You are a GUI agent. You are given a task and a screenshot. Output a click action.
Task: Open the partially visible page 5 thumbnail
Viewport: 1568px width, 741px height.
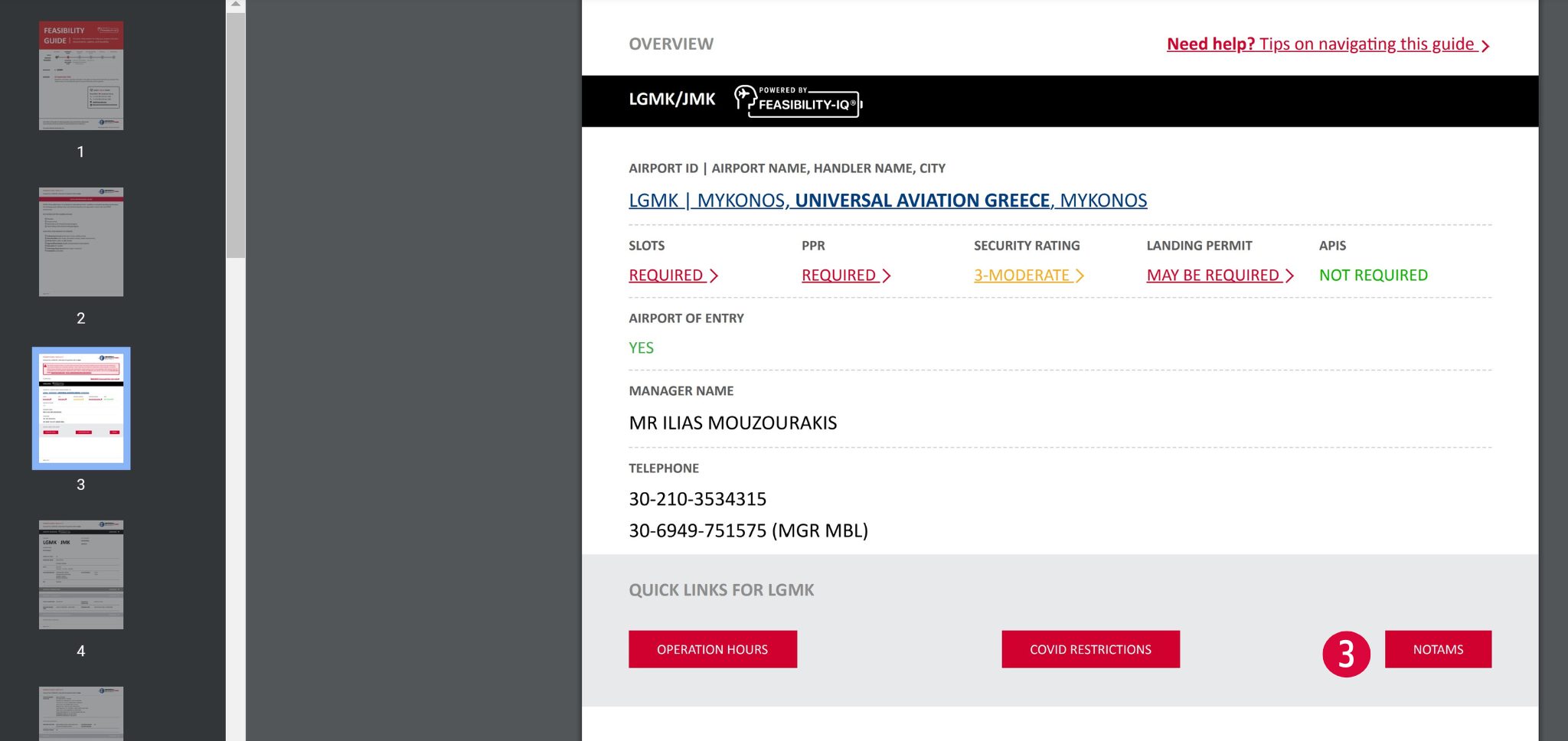81,713
